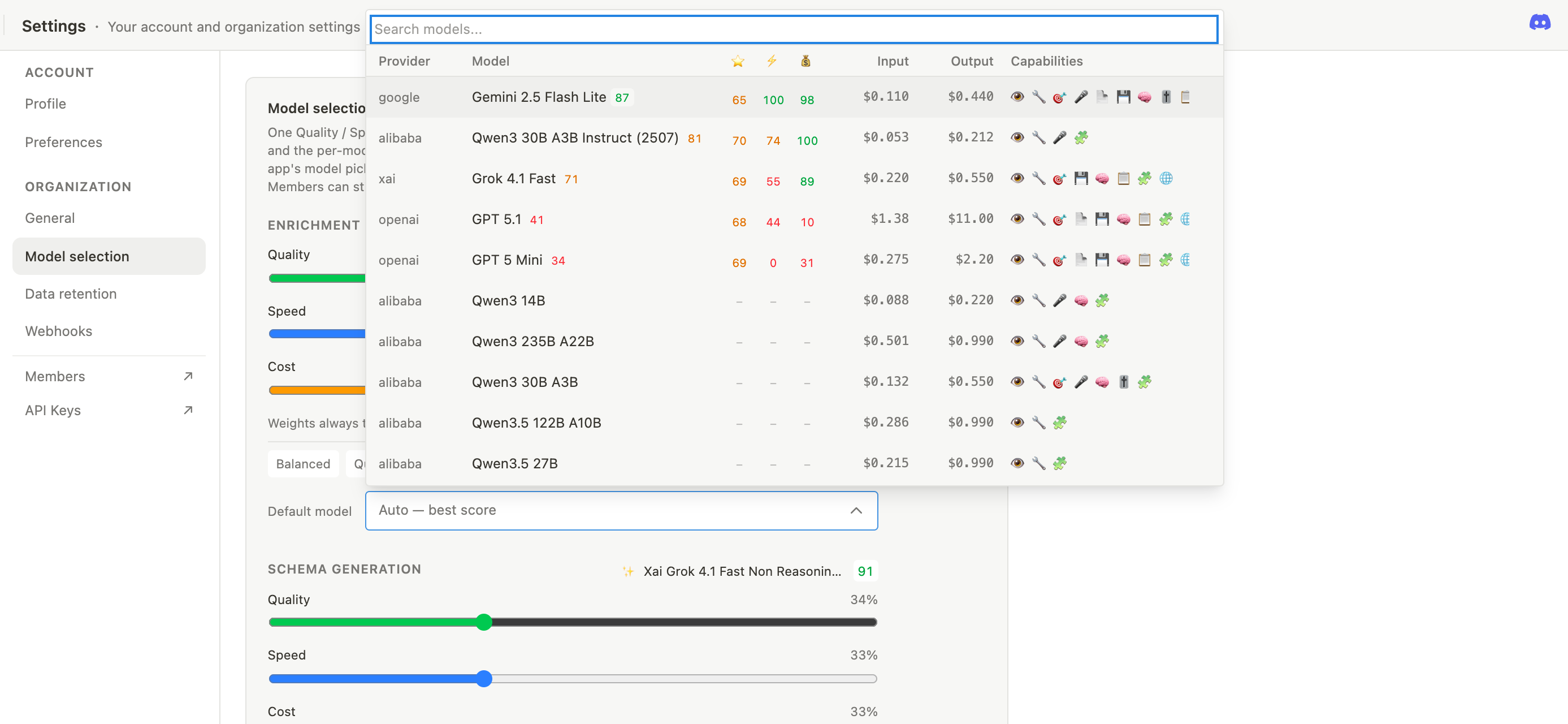
Task: Open the Members external link
Action: 109,376
